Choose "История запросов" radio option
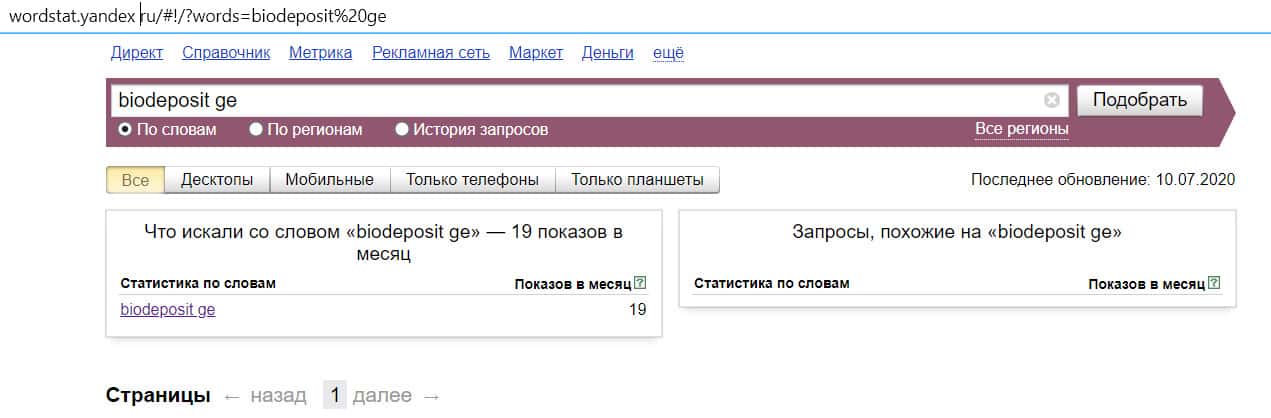This screenshot has height=418, width=1271. click(x=402, y=129)
